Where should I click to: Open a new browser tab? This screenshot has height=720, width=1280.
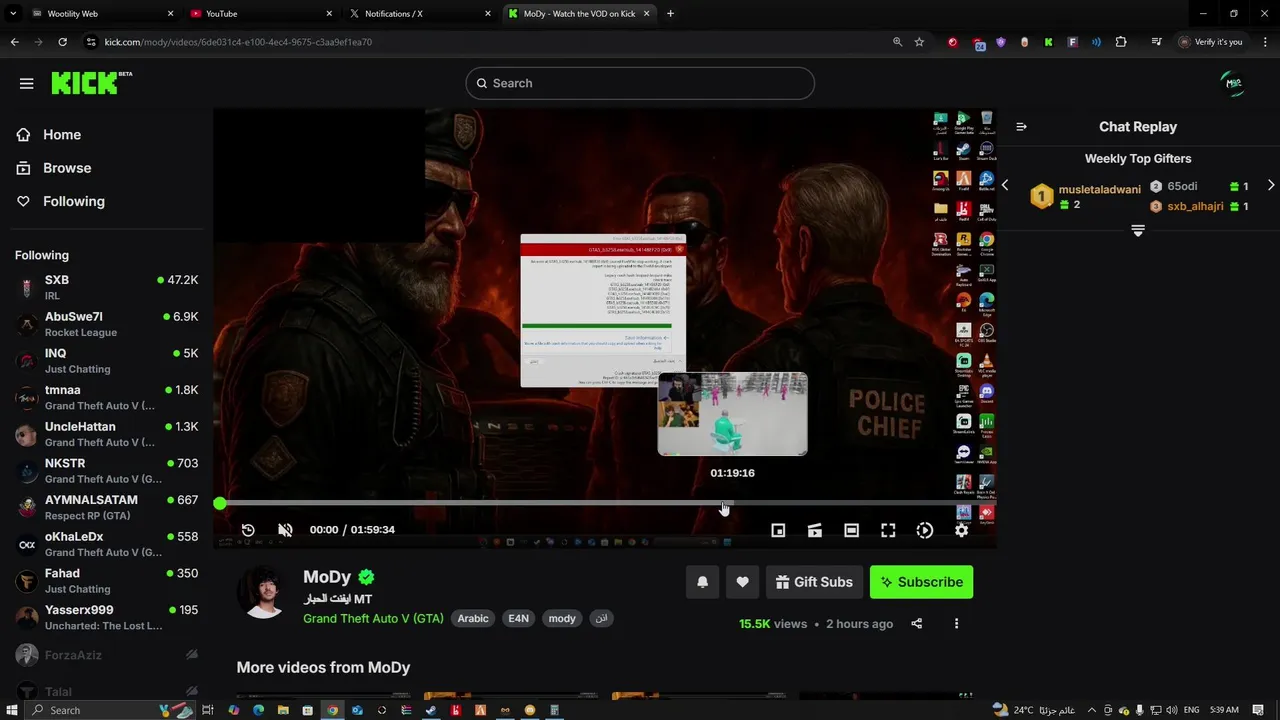[670, 14]
